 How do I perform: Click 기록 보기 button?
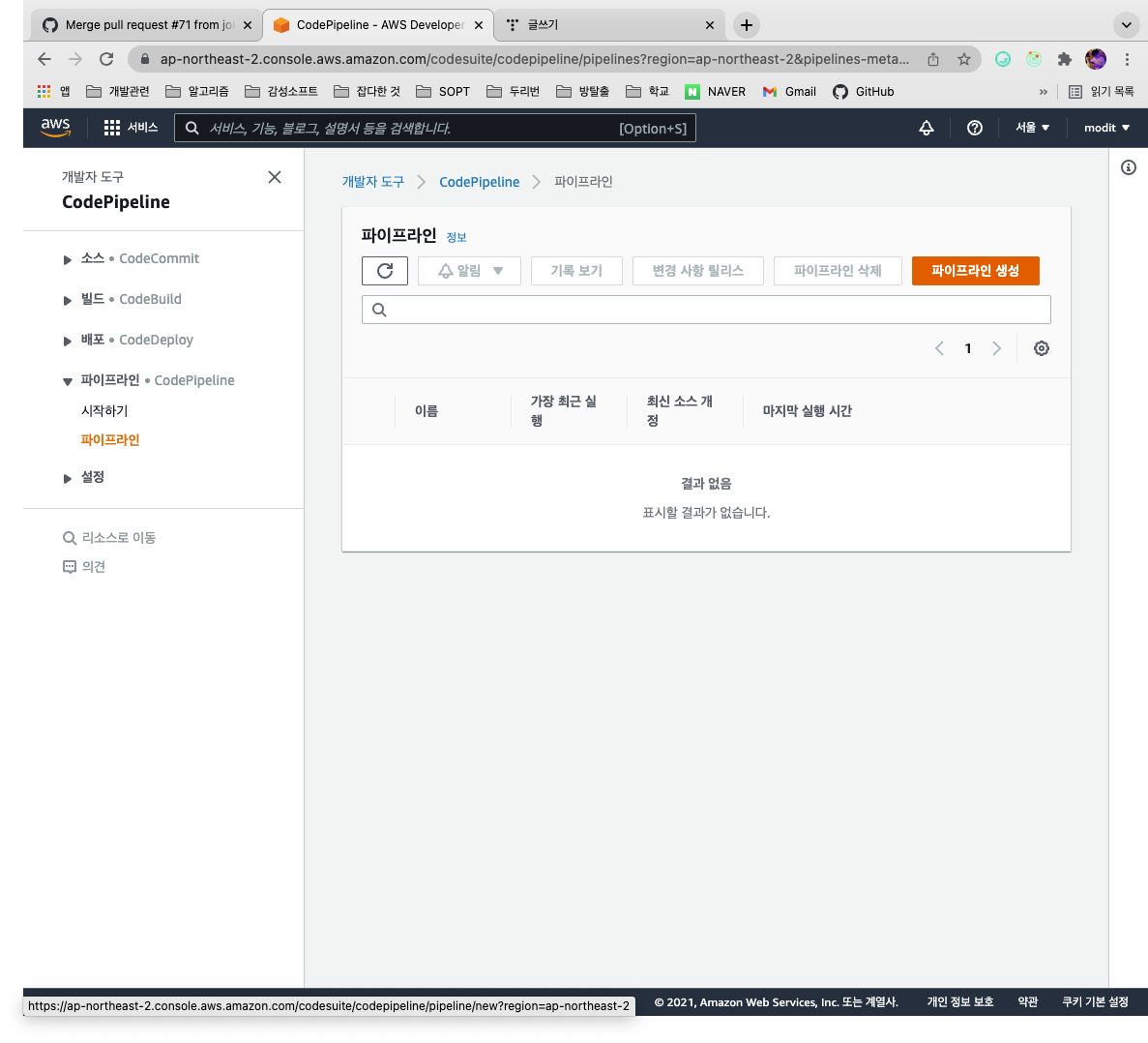(577, 271)
